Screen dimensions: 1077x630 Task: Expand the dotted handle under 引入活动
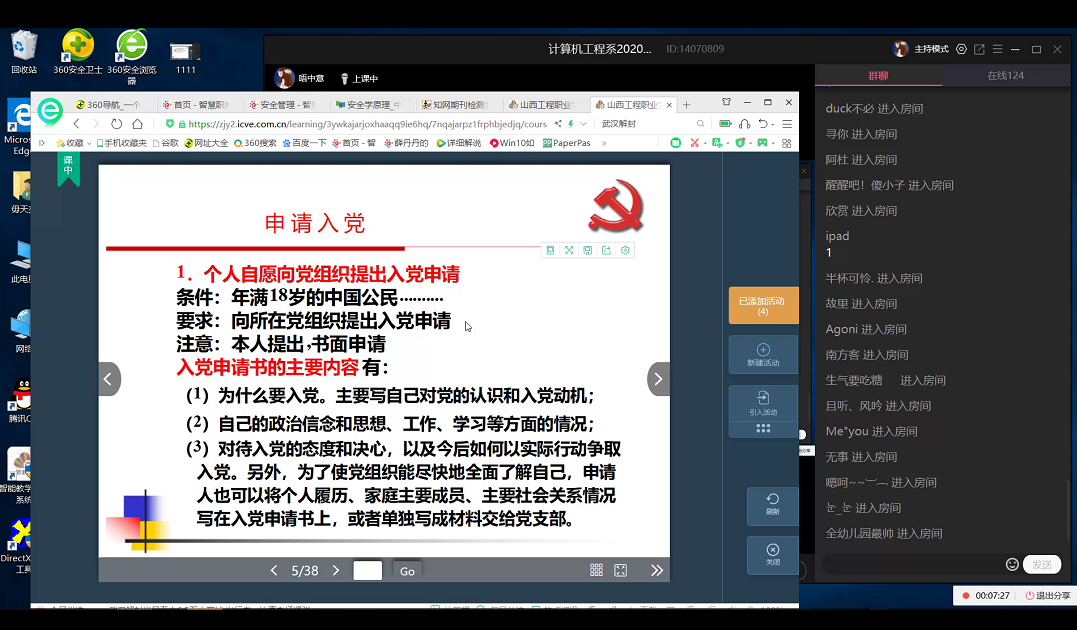click(763, 428)
